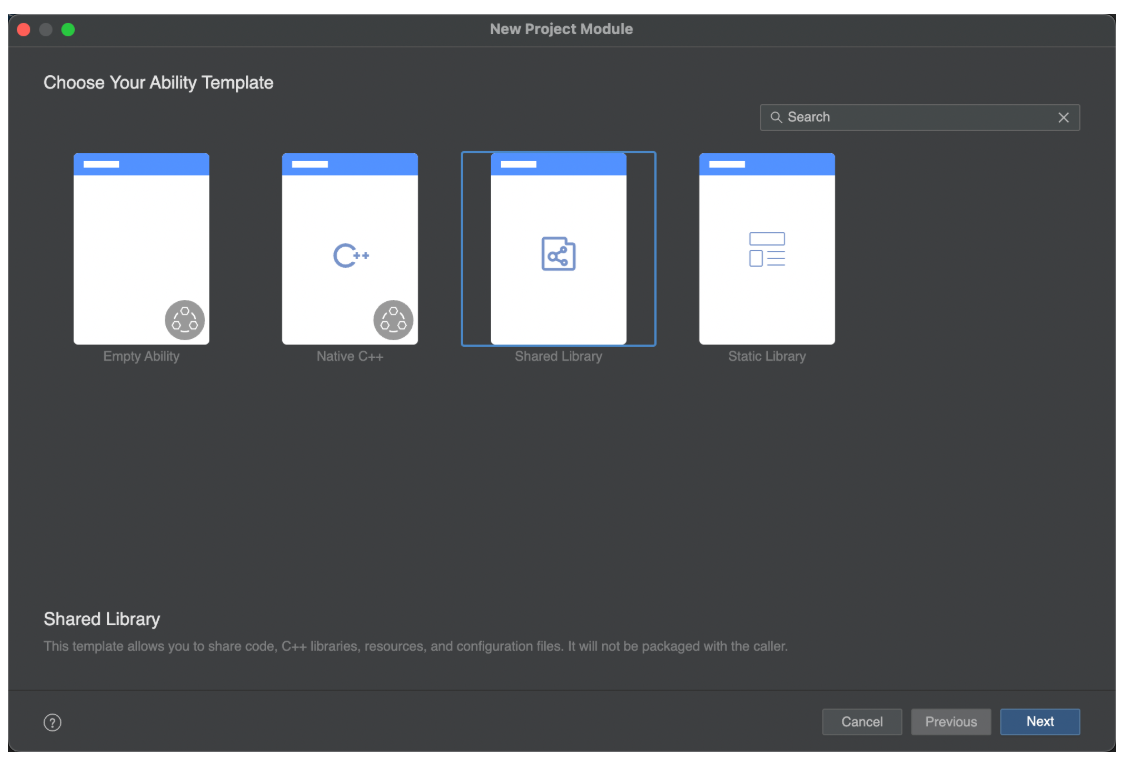The height and width of the screenshot is (769, 1127).
Task: Click the 'New Project Module' window title
Action: point(561,29)
